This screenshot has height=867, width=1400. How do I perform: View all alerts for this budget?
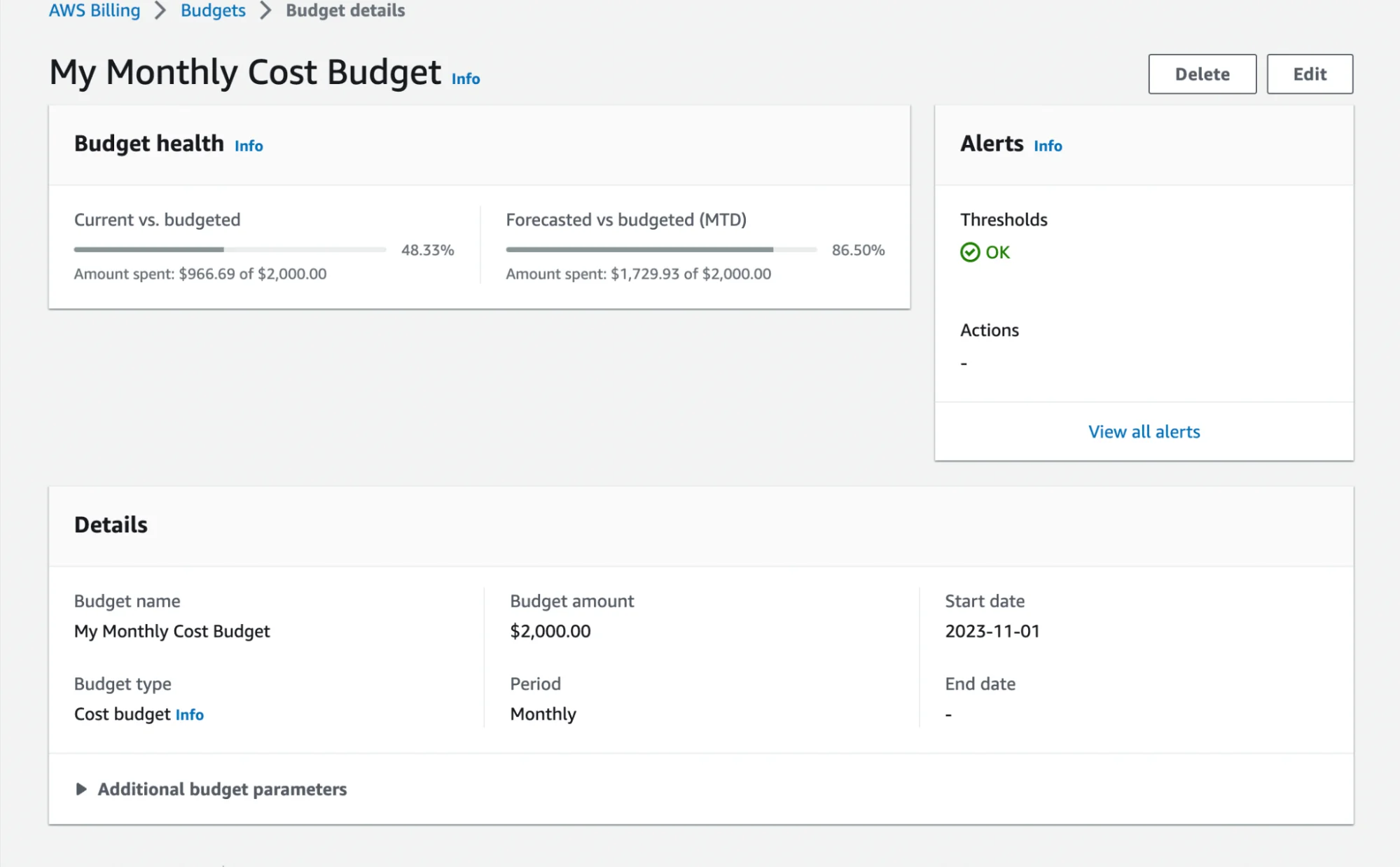1144,431
